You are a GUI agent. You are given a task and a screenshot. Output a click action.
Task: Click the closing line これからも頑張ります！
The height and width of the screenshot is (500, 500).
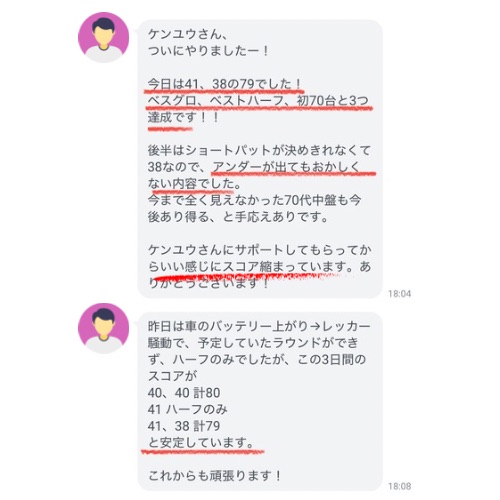pos(215,476)
